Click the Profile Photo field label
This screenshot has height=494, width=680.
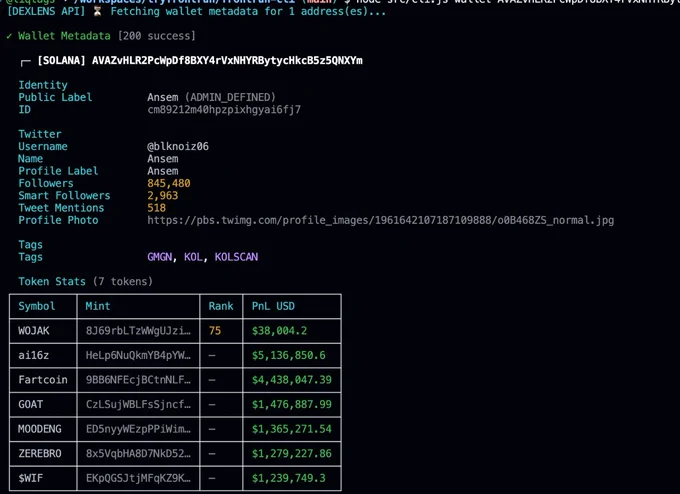(x=58, y=220)
